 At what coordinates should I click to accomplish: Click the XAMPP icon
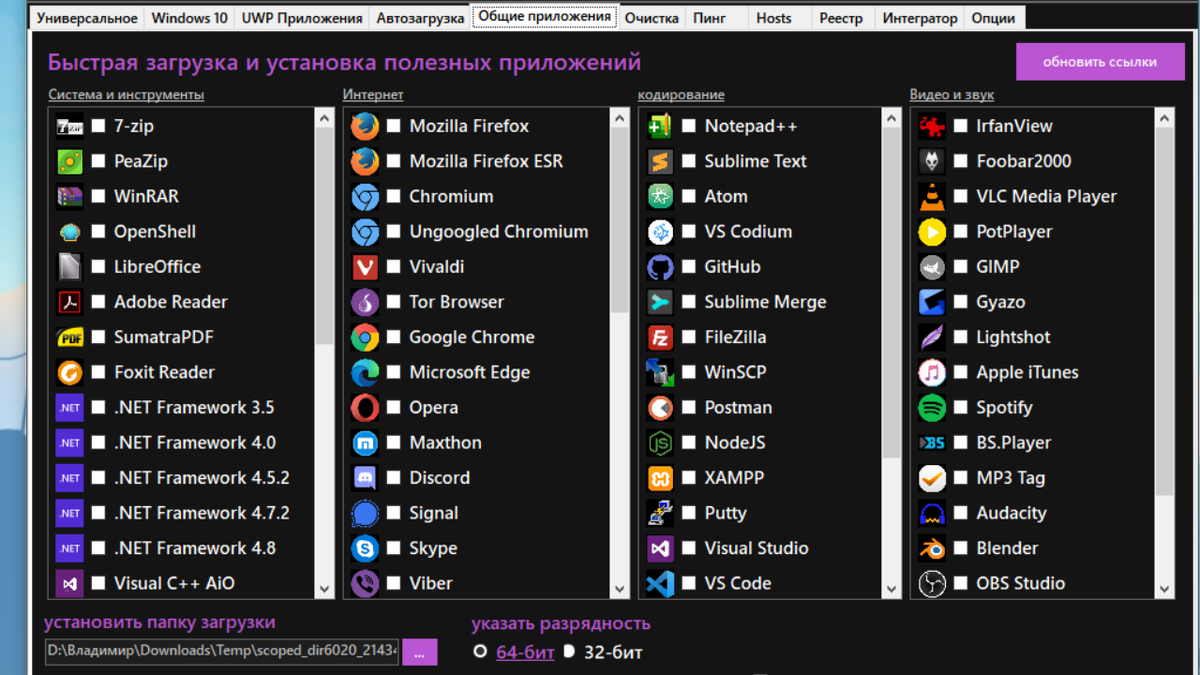[x=660, y=478]
